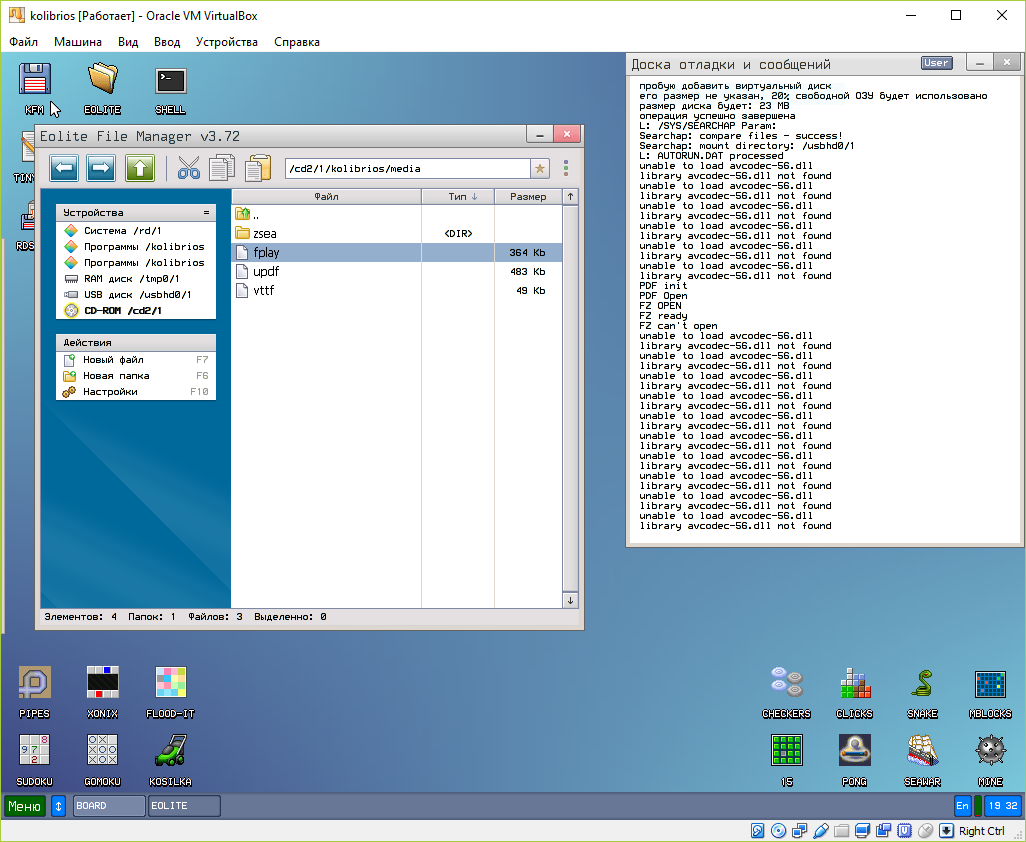Open the Устройства menu in VirtualBox
This screenshot has width=1026, height=842.
click(226, 42)
